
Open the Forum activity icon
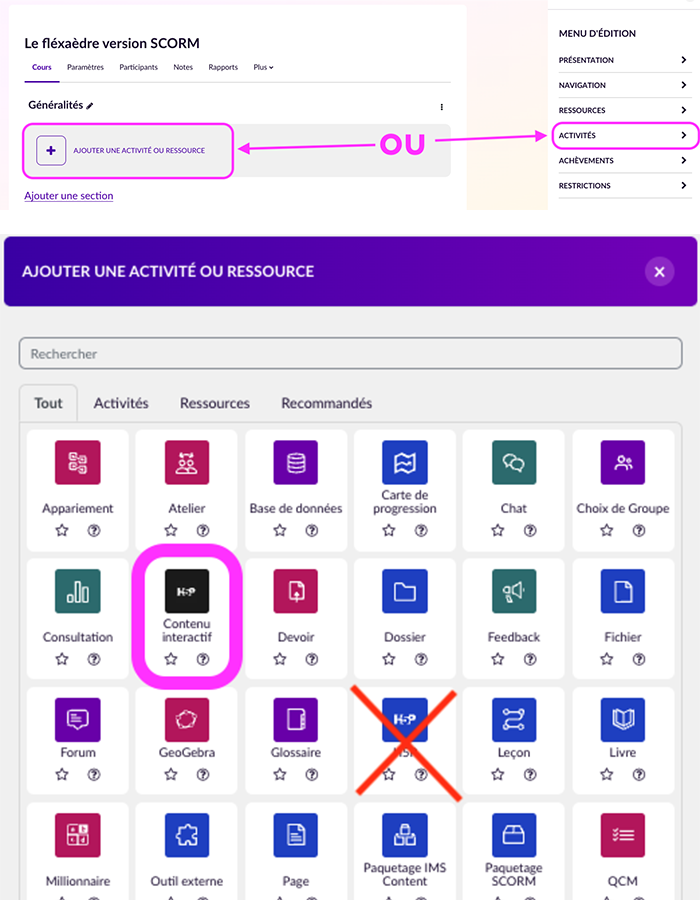click(78, 720)
